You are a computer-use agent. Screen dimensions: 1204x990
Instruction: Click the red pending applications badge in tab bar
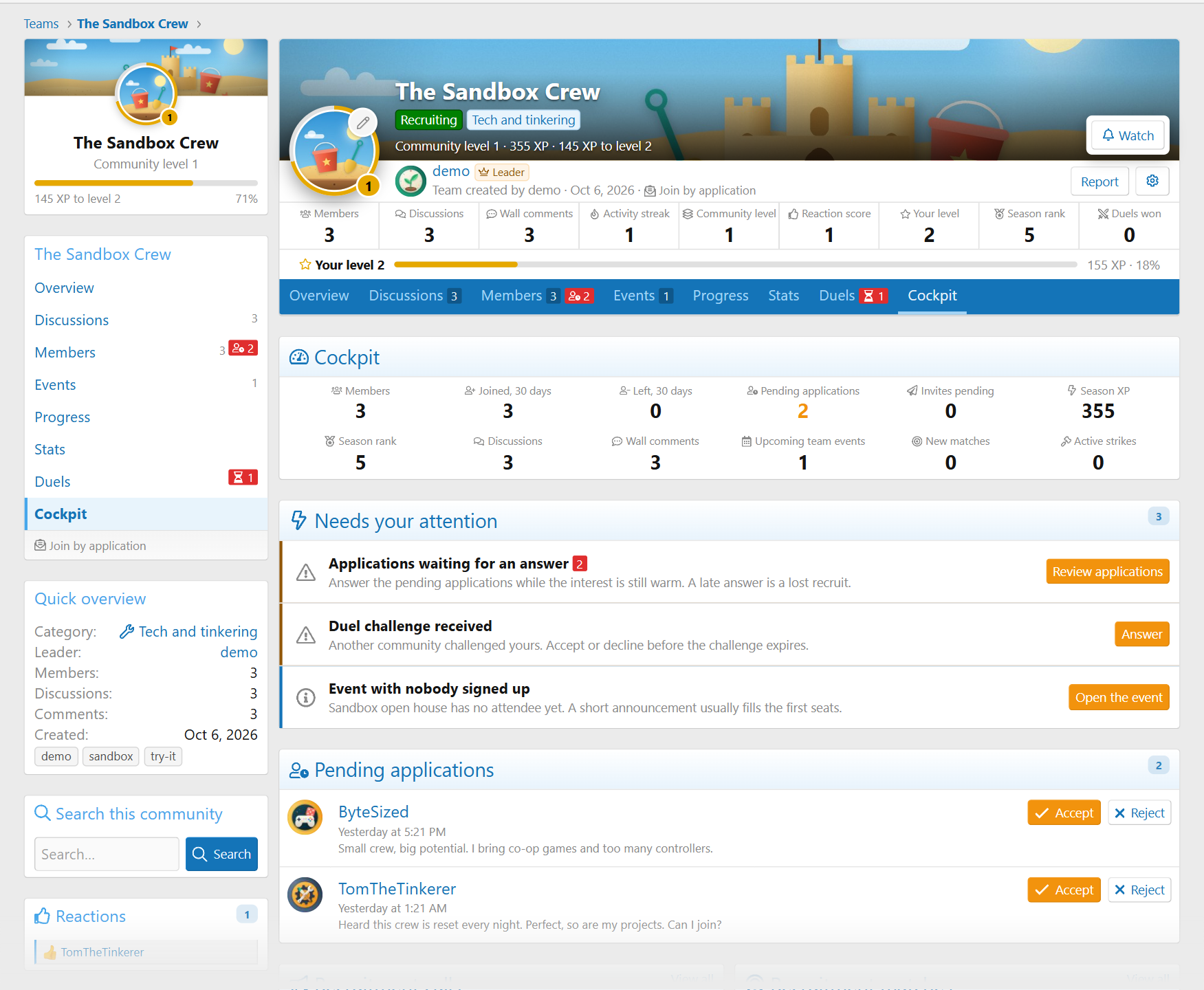tap(579, 296)
